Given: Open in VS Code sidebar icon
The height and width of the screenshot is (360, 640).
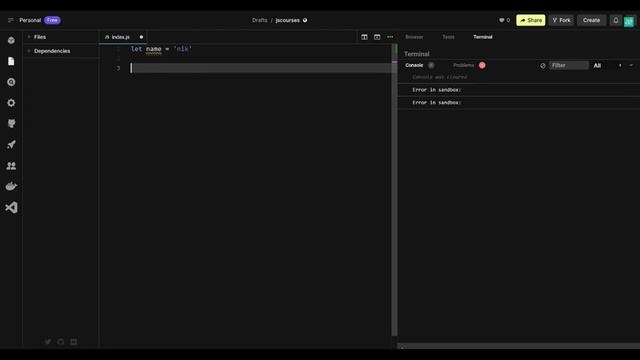Looking at the screenshot, I should click(11, 207).
